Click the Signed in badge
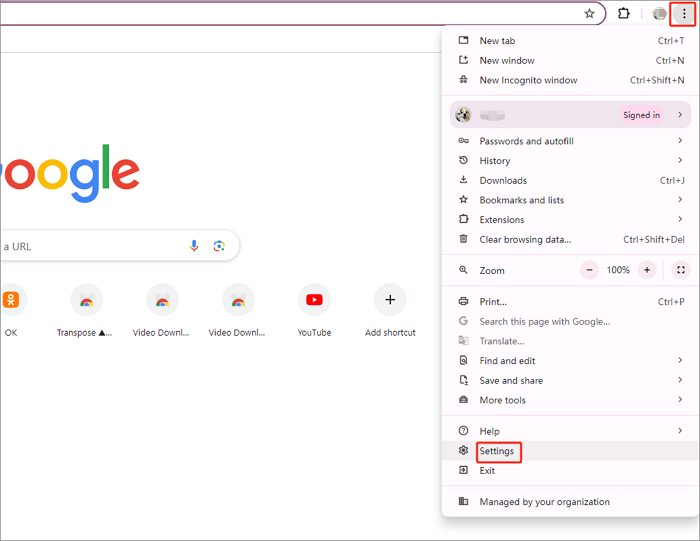The image size is (700, 541). click(641, 115)
